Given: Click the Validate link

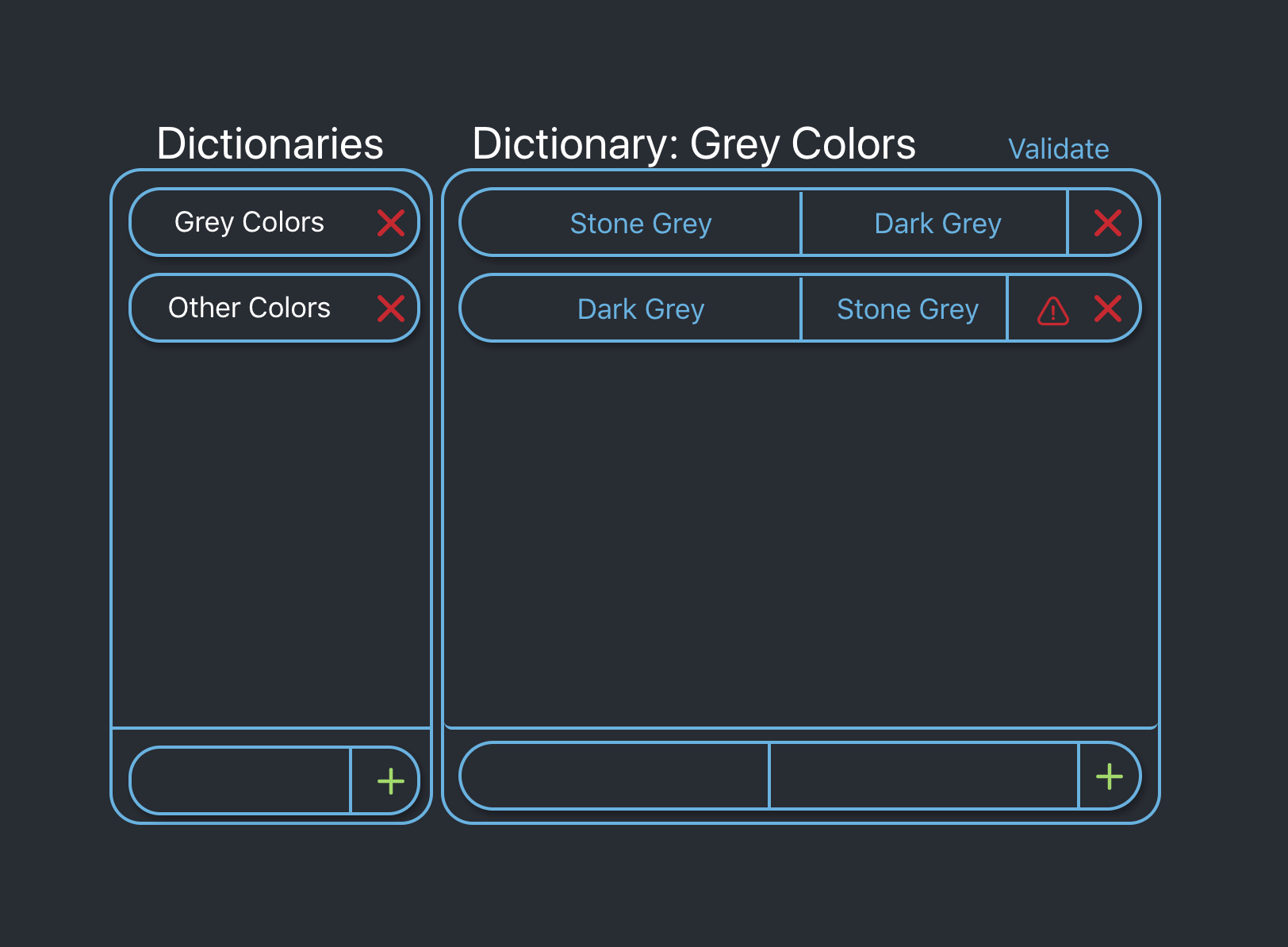Looking at the screenshot, I should coord(1058,149).
